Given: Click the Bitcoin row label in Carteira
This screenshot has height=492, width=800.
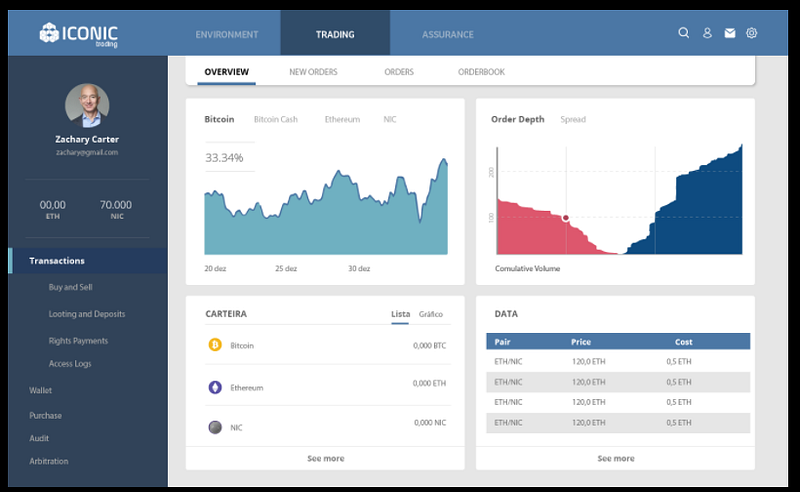Looking at the screenshot, I should point(242,346).
